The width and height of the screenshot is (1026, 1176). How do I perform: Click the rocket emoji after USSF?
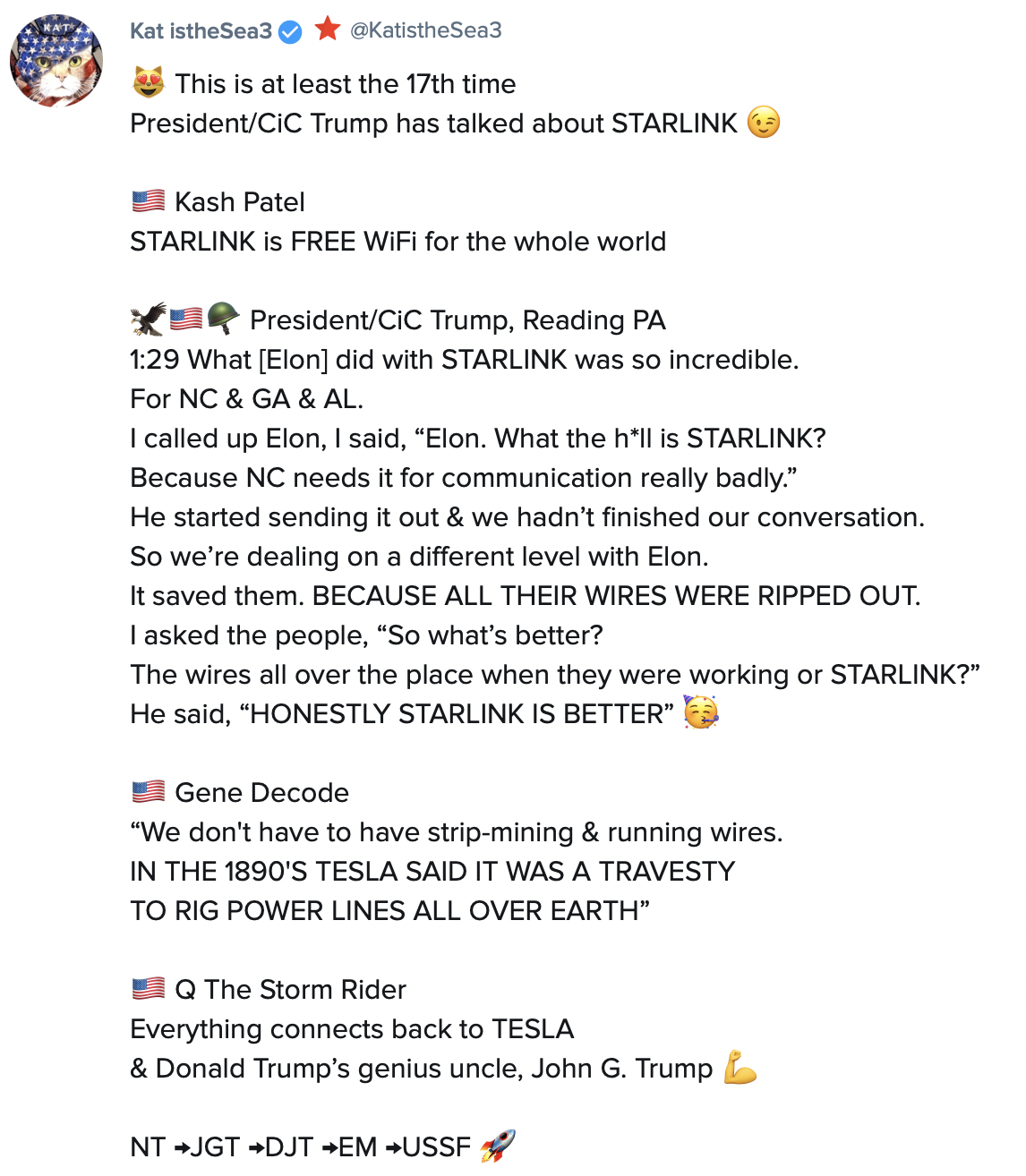click(x=498, y=1146)
